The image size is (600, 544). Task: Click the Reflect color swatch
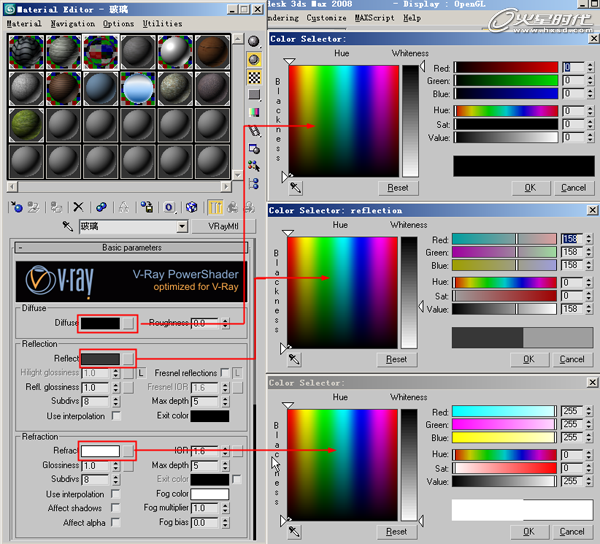(x=100, y=358)
